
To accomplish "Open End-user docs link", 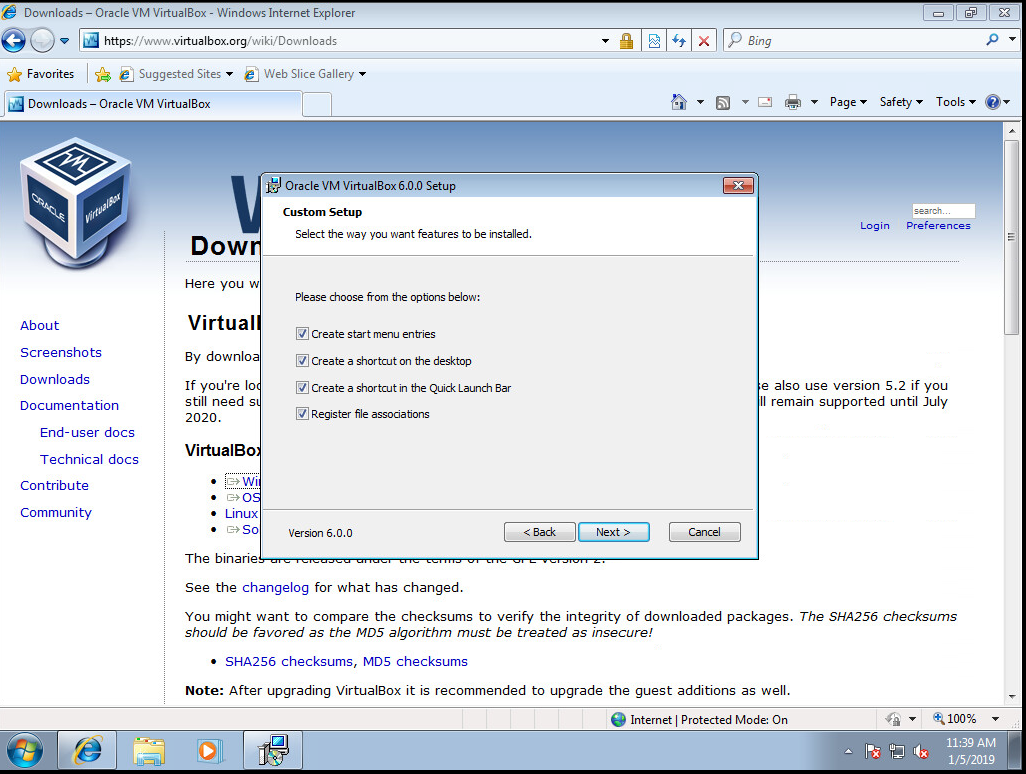I will click(87, 432).
